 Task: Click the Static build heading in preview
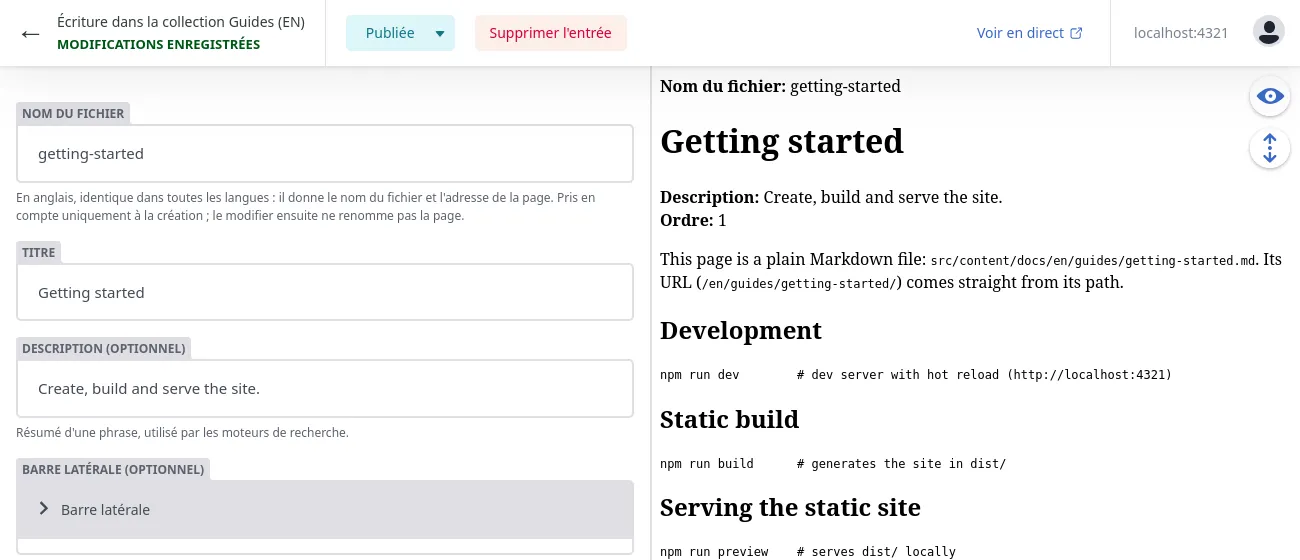[730, 419]
